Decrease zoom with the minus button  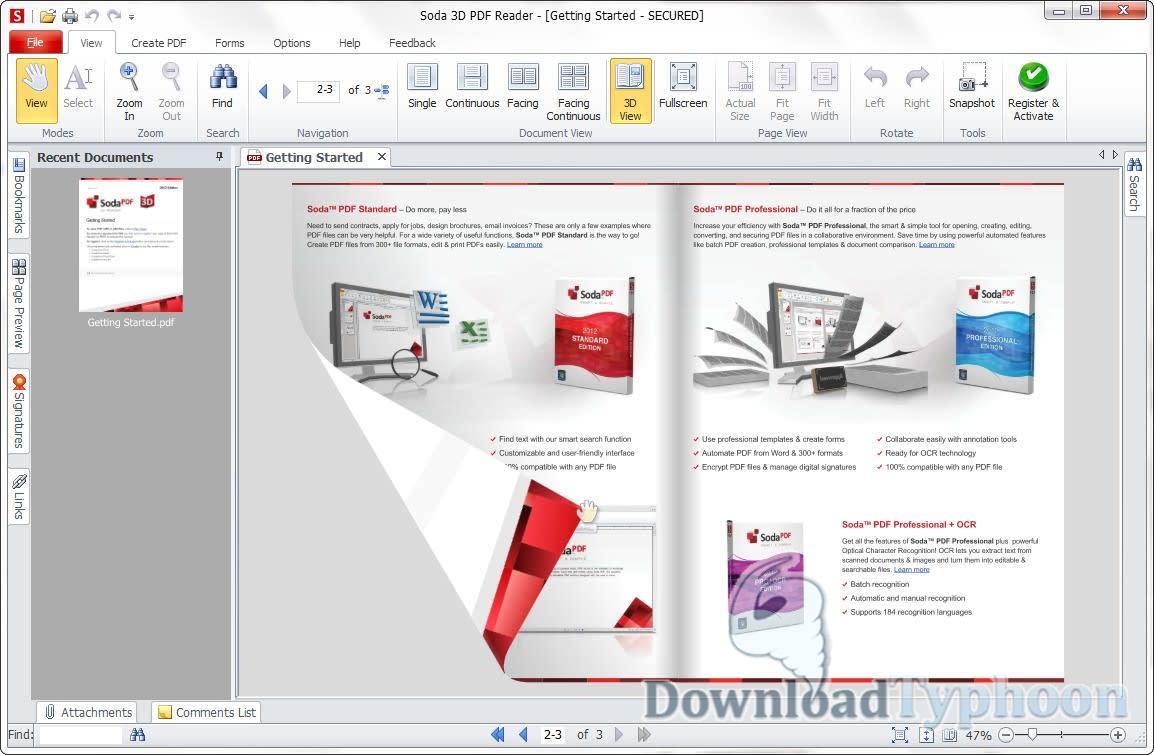(1006, 734)
